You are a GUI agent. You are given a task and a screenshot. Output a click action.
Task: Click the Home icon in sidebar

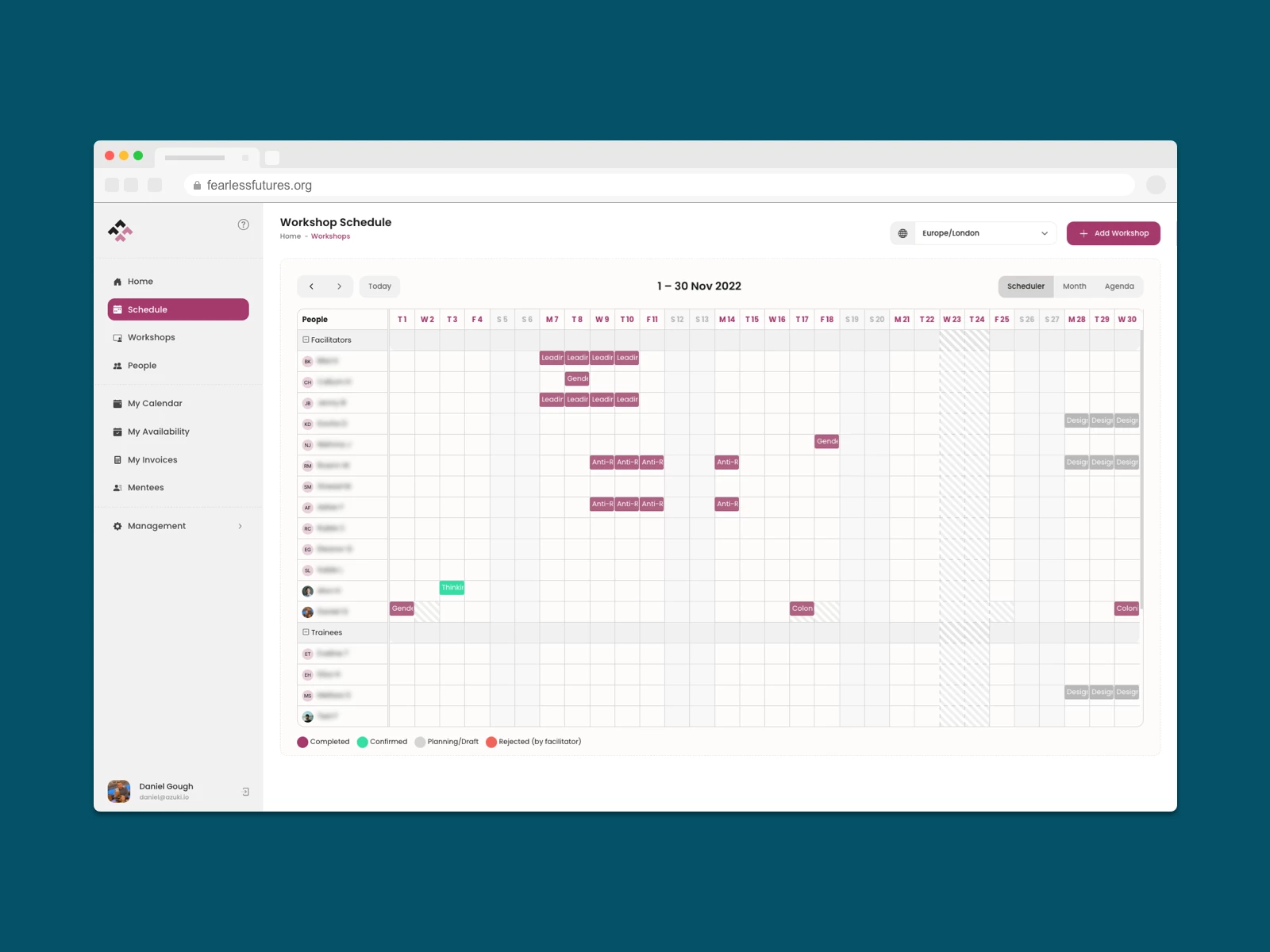(117, 282)
